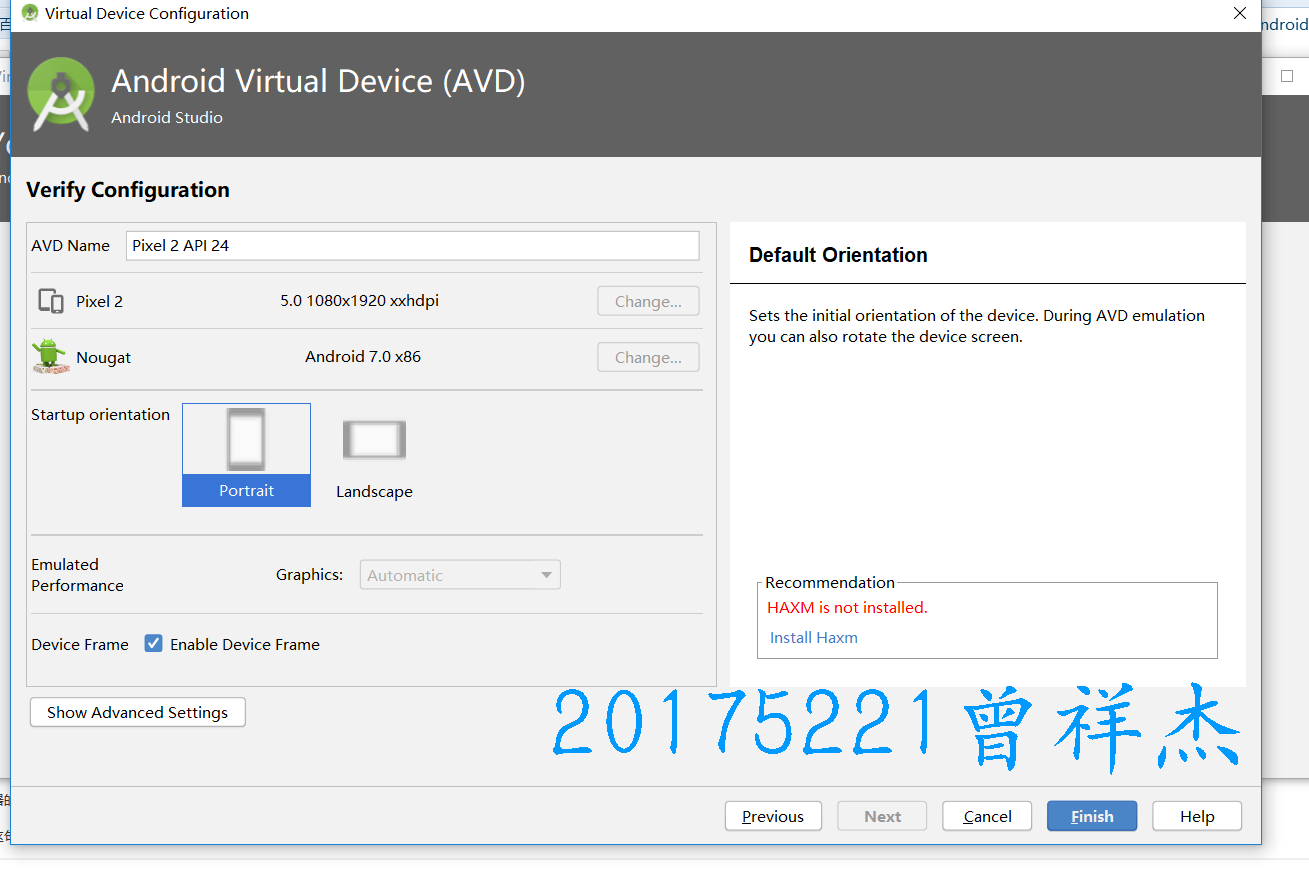
Task: Click the AVD Name input field
Action: point(412,245)
